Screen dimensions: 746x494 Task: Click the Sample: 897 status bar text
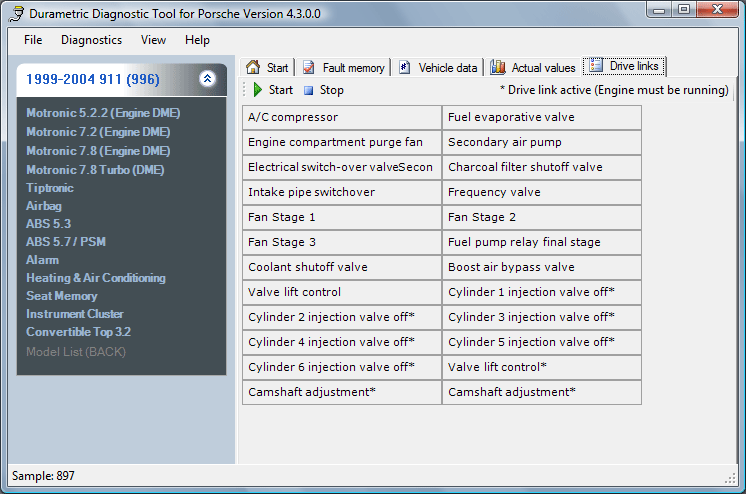tap(43, 476)
